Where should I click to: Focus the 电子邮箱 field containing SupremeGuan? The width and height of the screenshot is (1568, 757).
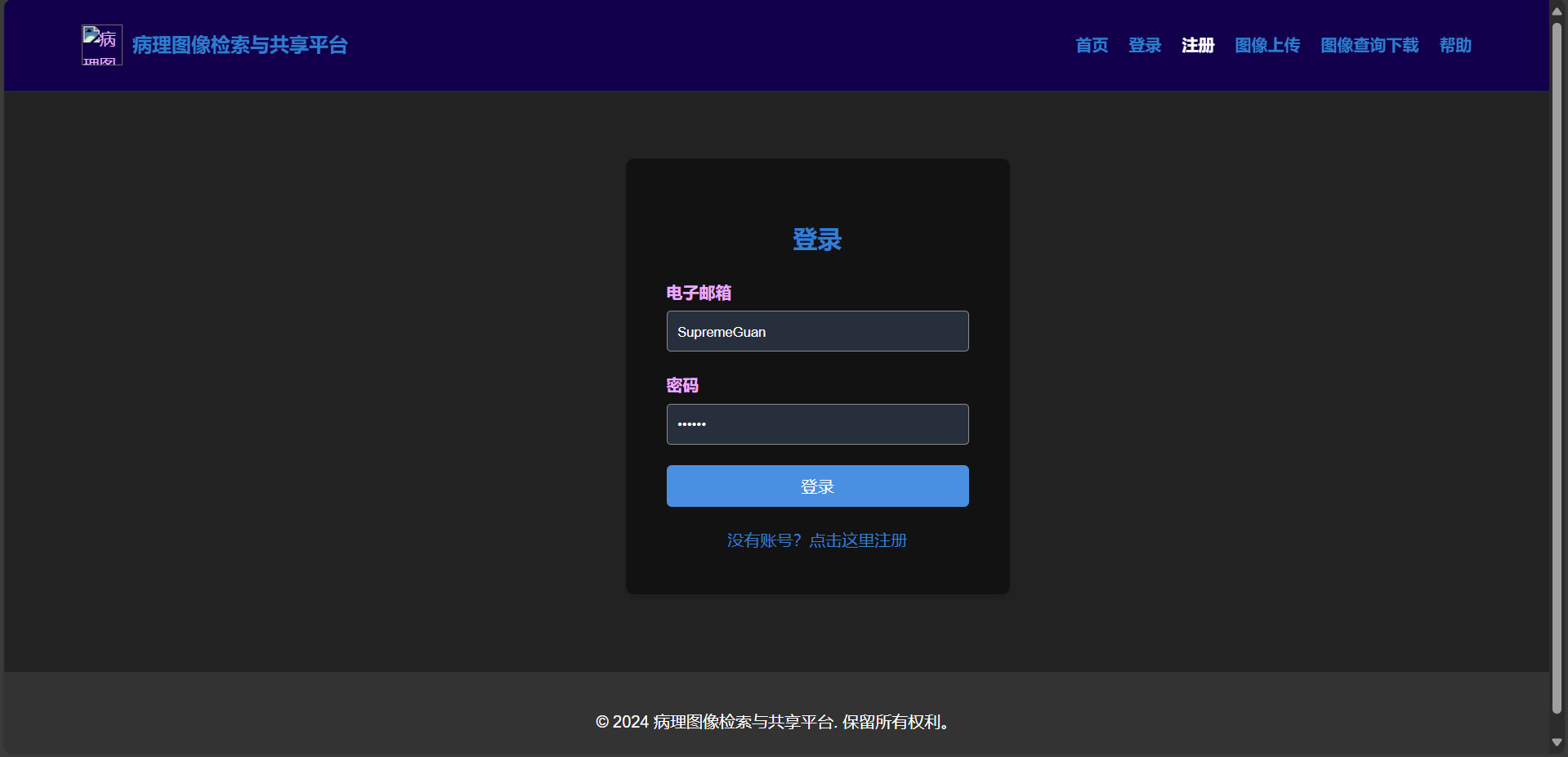pos(817,331)
